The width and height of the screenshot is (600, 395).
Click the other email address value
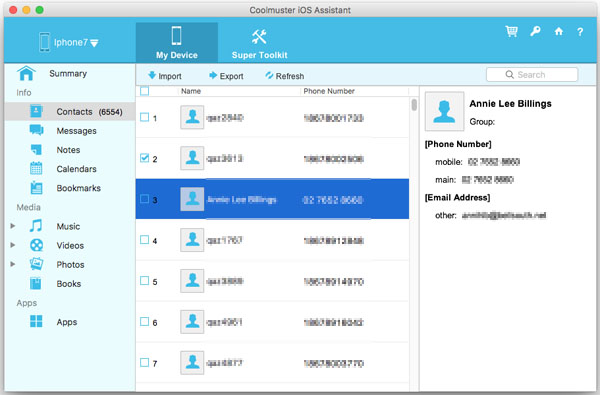pos(504,215)
